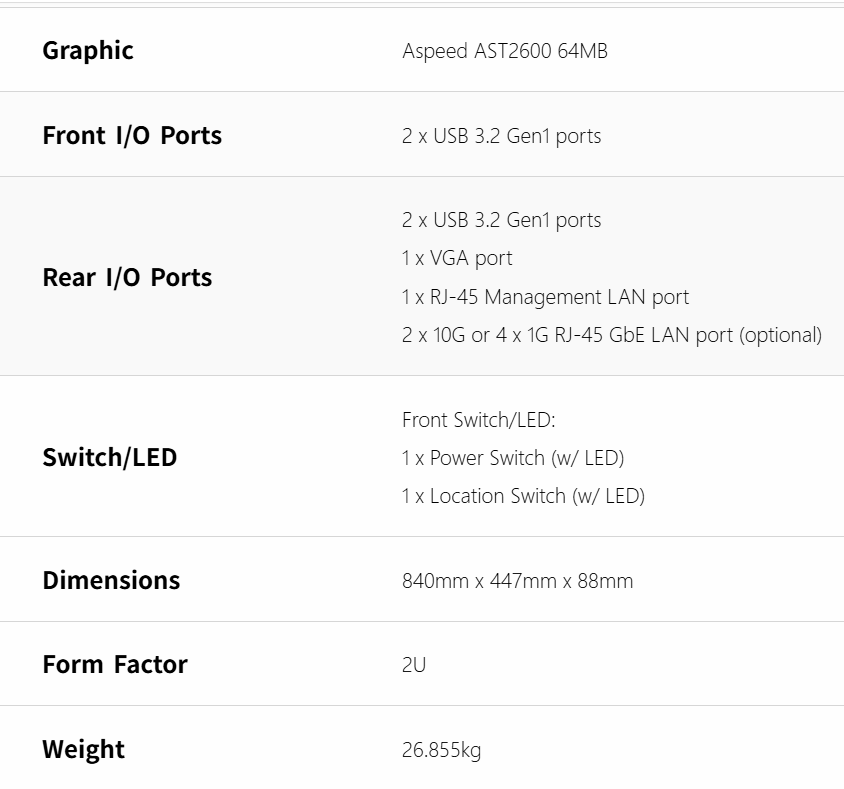Screen dimensions: 844x789
Task: Click USB 3.2 ports in Rear I/O row
Action: (501, 220)
